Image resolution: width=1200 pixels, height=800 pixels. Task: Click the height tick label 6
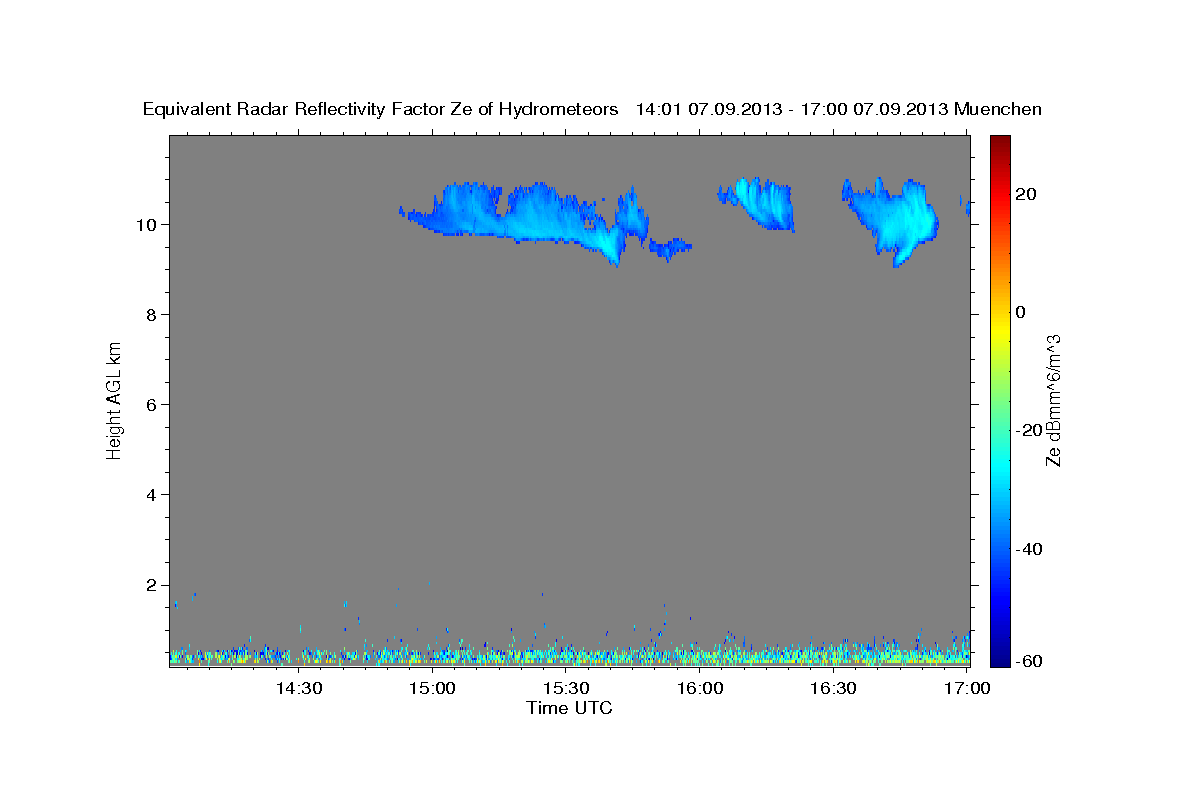[152, 404]
